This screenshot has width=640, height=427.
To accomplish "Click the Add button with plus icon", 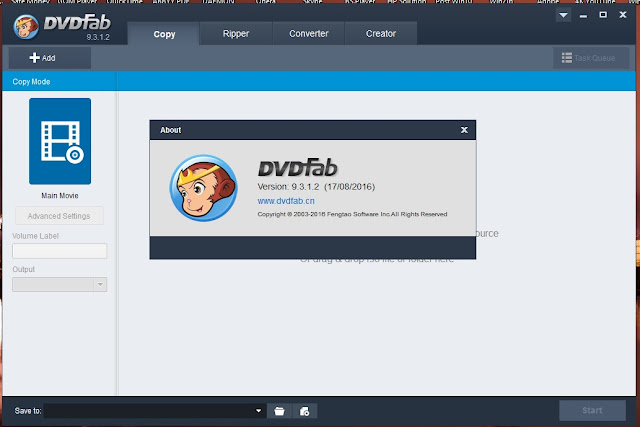I will coord(50,58).
